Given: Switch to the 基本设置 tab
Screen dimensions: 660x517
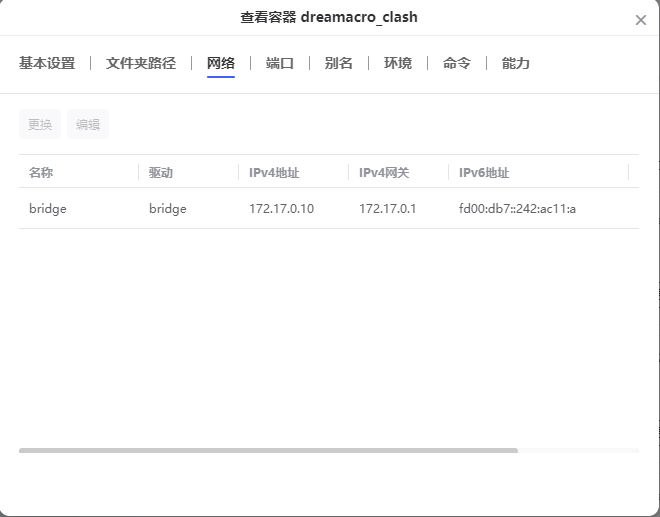Looking at the screenshot, I should coord(47,63).
